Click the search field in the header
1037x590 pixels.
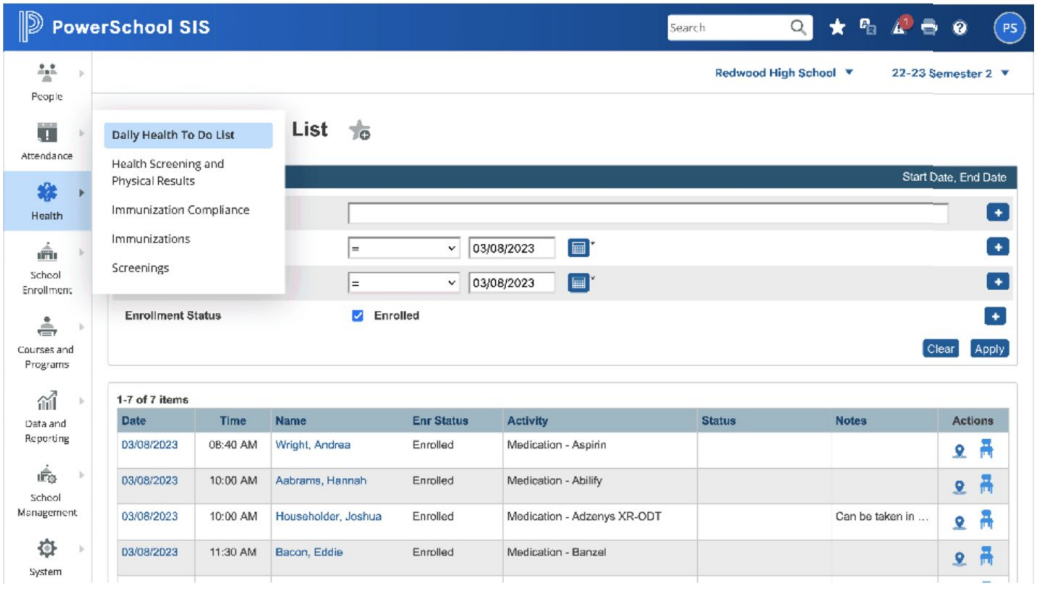coord(728,28)
